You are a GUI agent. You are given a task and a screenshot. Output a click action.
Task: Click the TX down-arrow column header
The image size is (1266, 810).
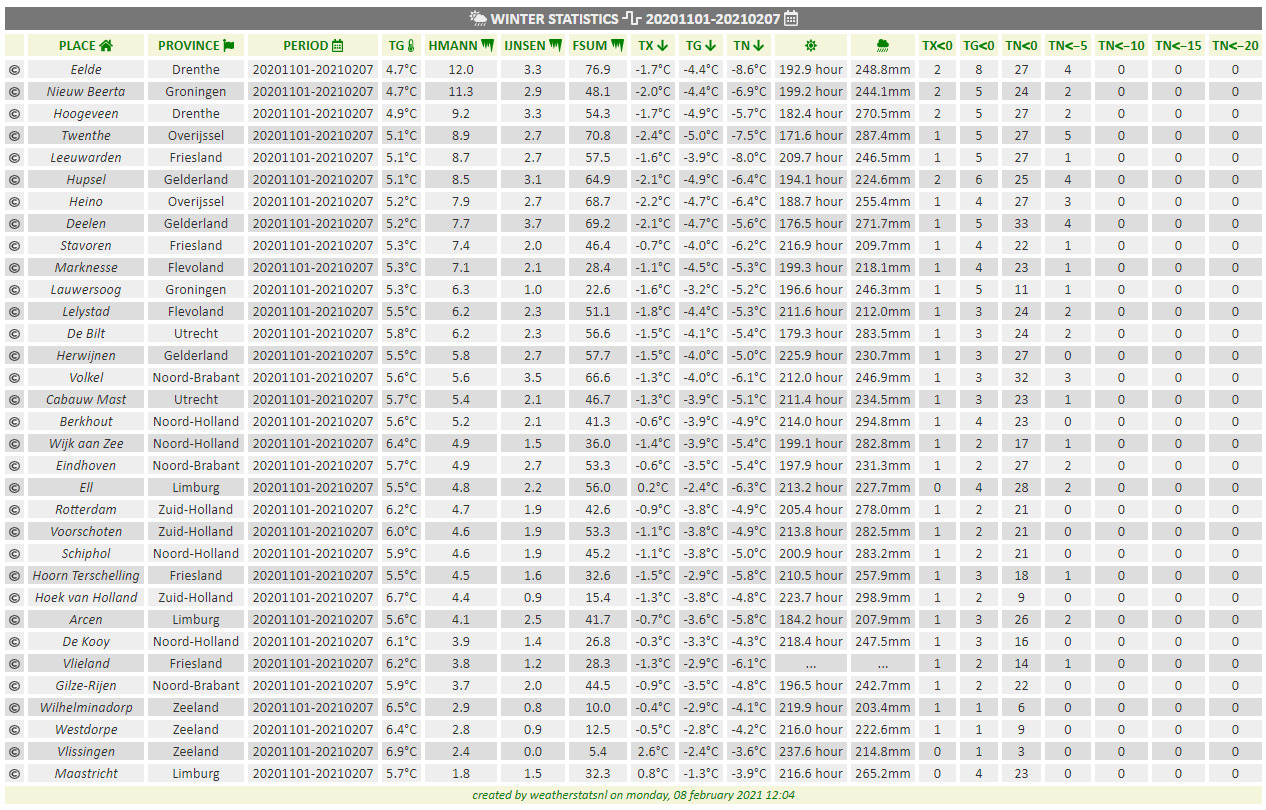653,45
